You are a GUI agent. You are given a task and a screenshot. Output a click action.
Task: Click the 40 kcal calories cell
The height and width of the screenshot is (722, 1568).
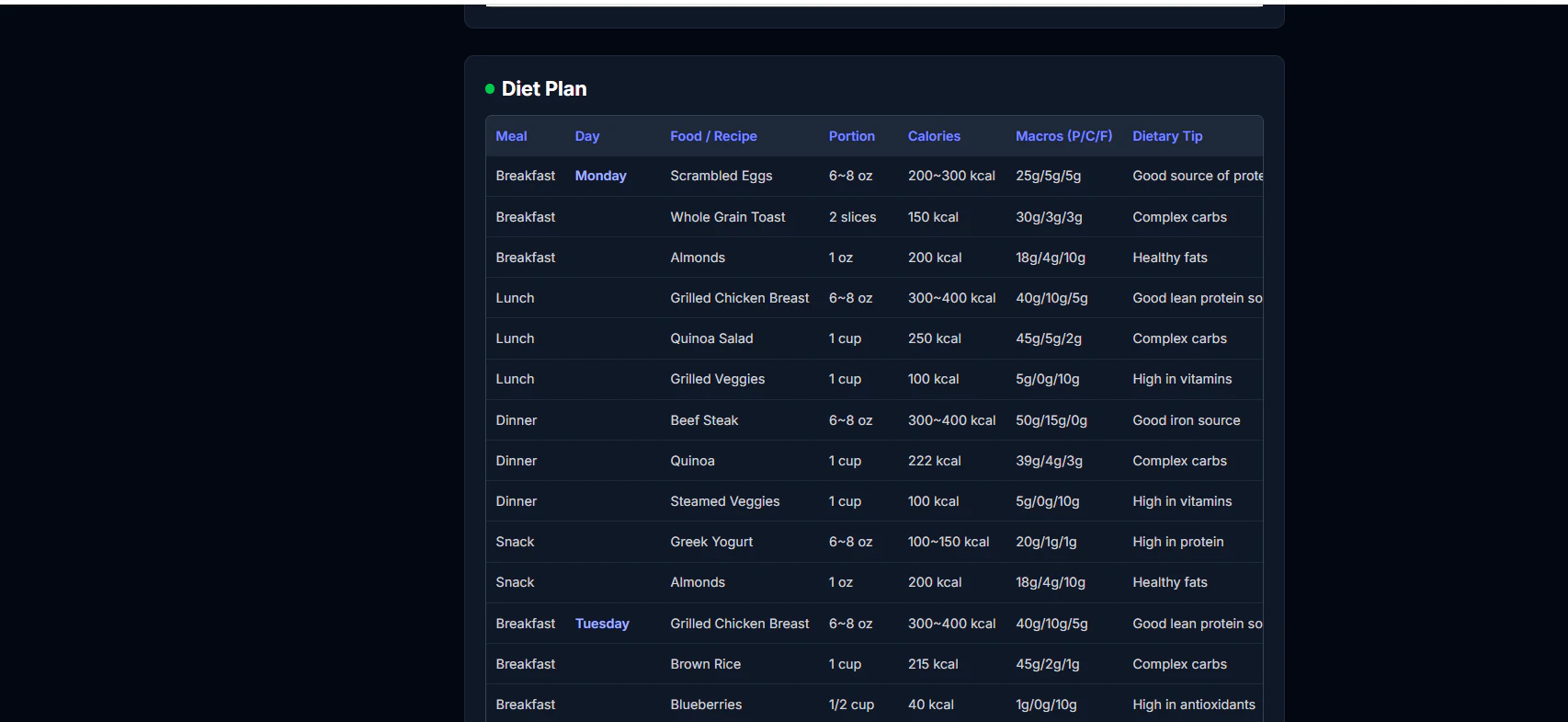(931, 705)
